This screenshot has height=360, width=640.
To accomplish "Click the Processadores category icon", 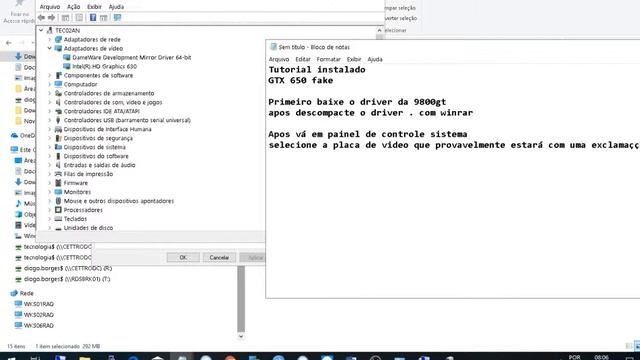I will [x=58, y=210].
